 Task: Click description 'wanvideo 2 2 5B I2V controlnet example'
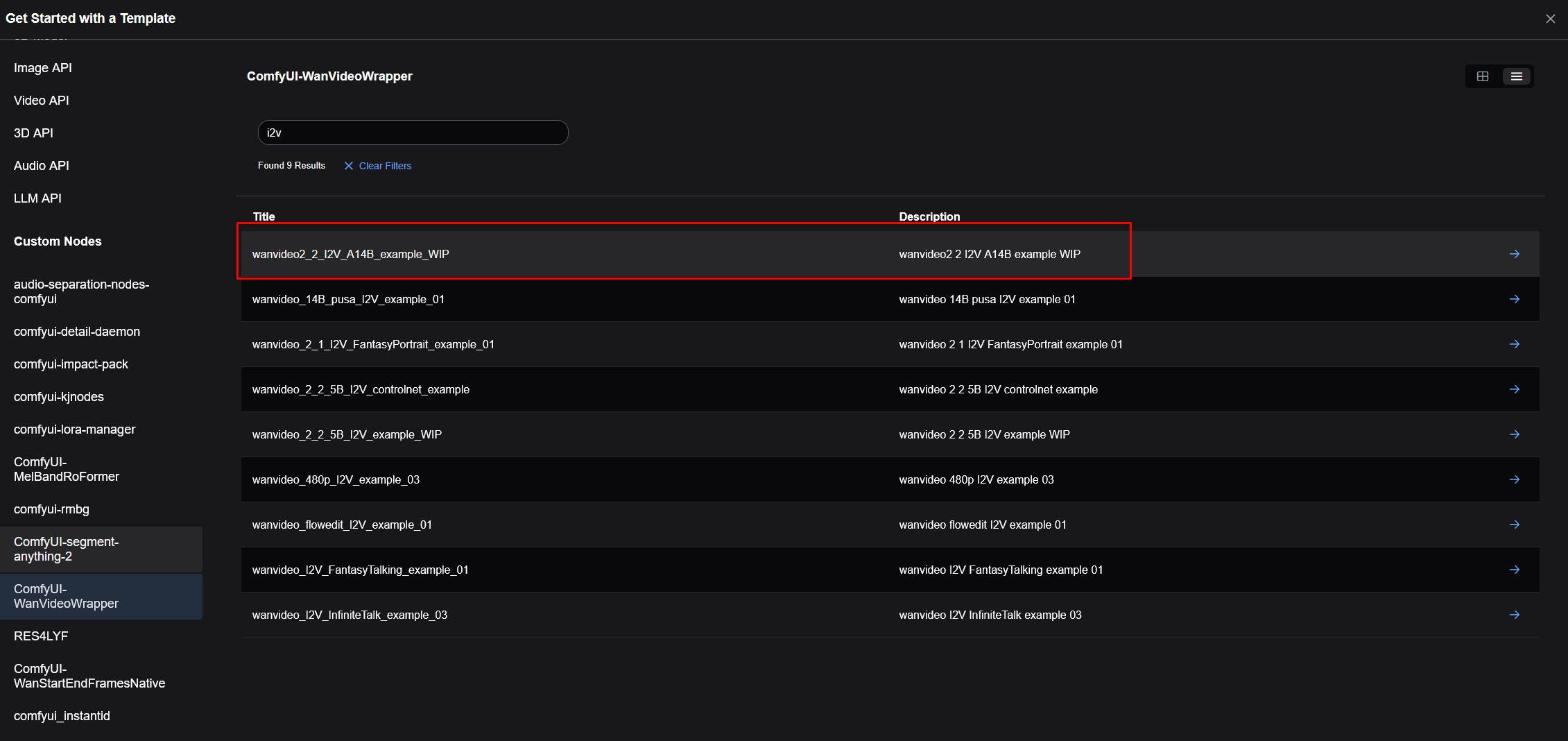pos(999,389)
